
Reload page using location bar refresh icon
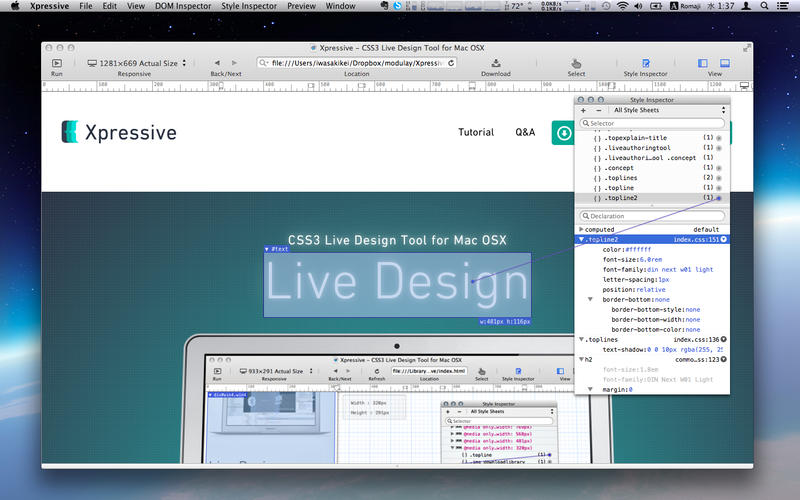[x=451, y=63]
